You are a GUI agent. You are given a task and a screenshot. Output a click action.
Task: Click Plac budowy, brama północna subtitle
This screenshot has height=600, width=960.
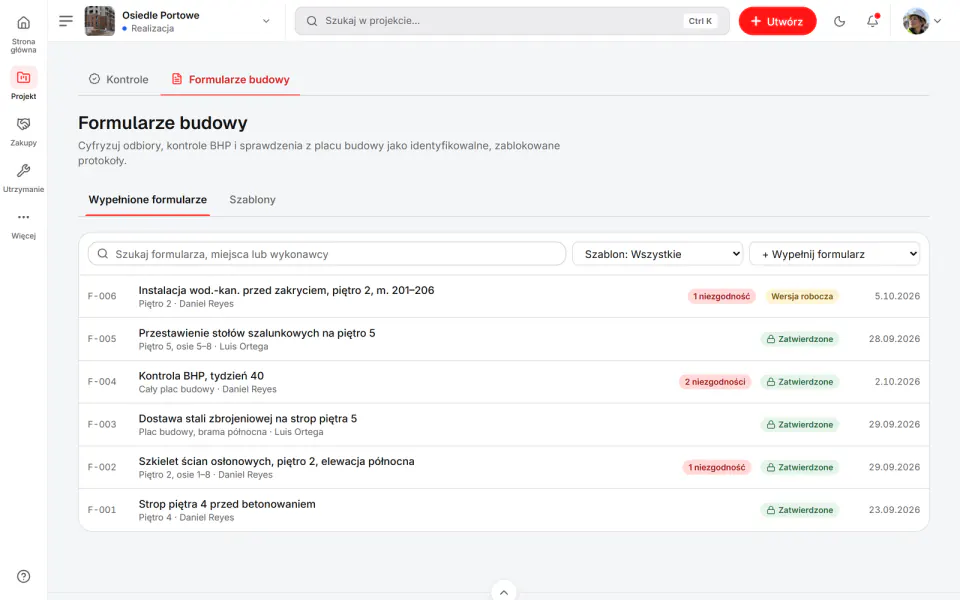point(230,432)
